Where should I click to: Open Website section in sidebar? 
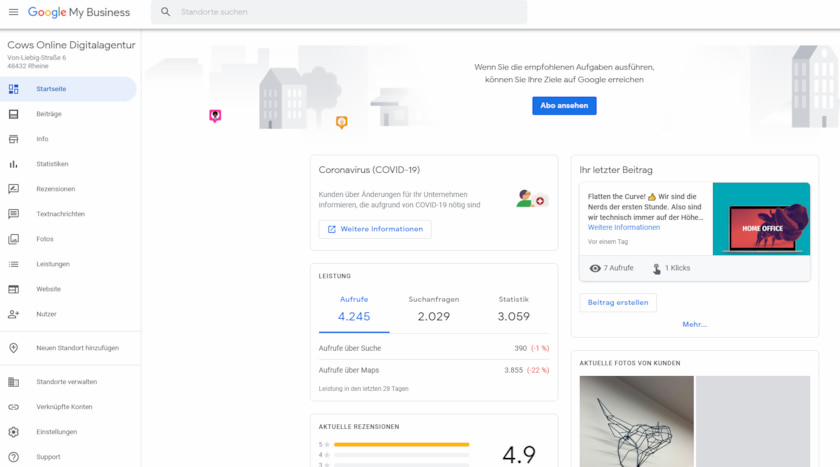(x=68, y=289)
